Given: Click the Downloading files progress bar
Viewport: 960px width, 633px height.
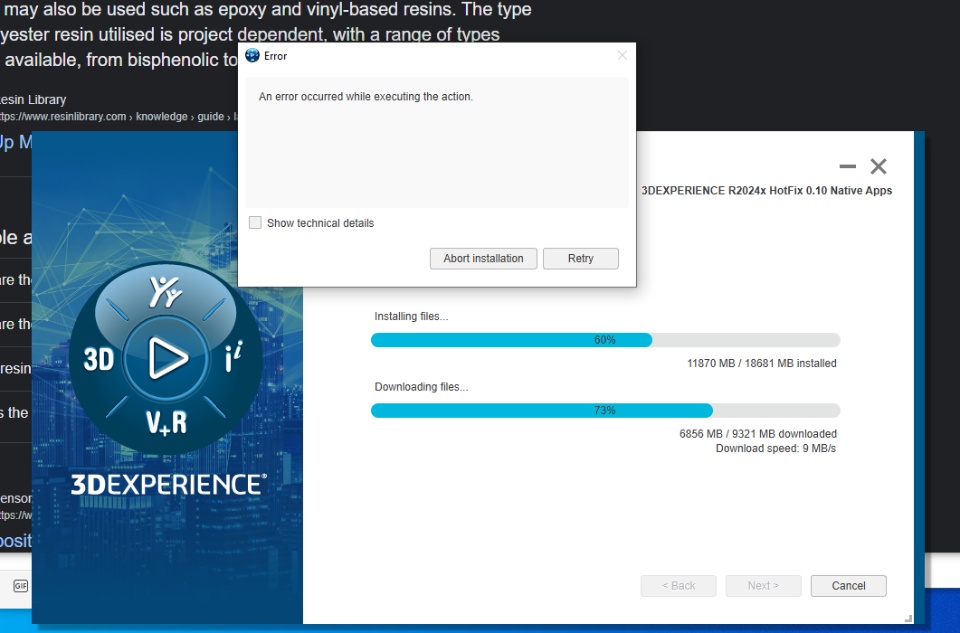Looking at the screenshot, I should 606,410.
